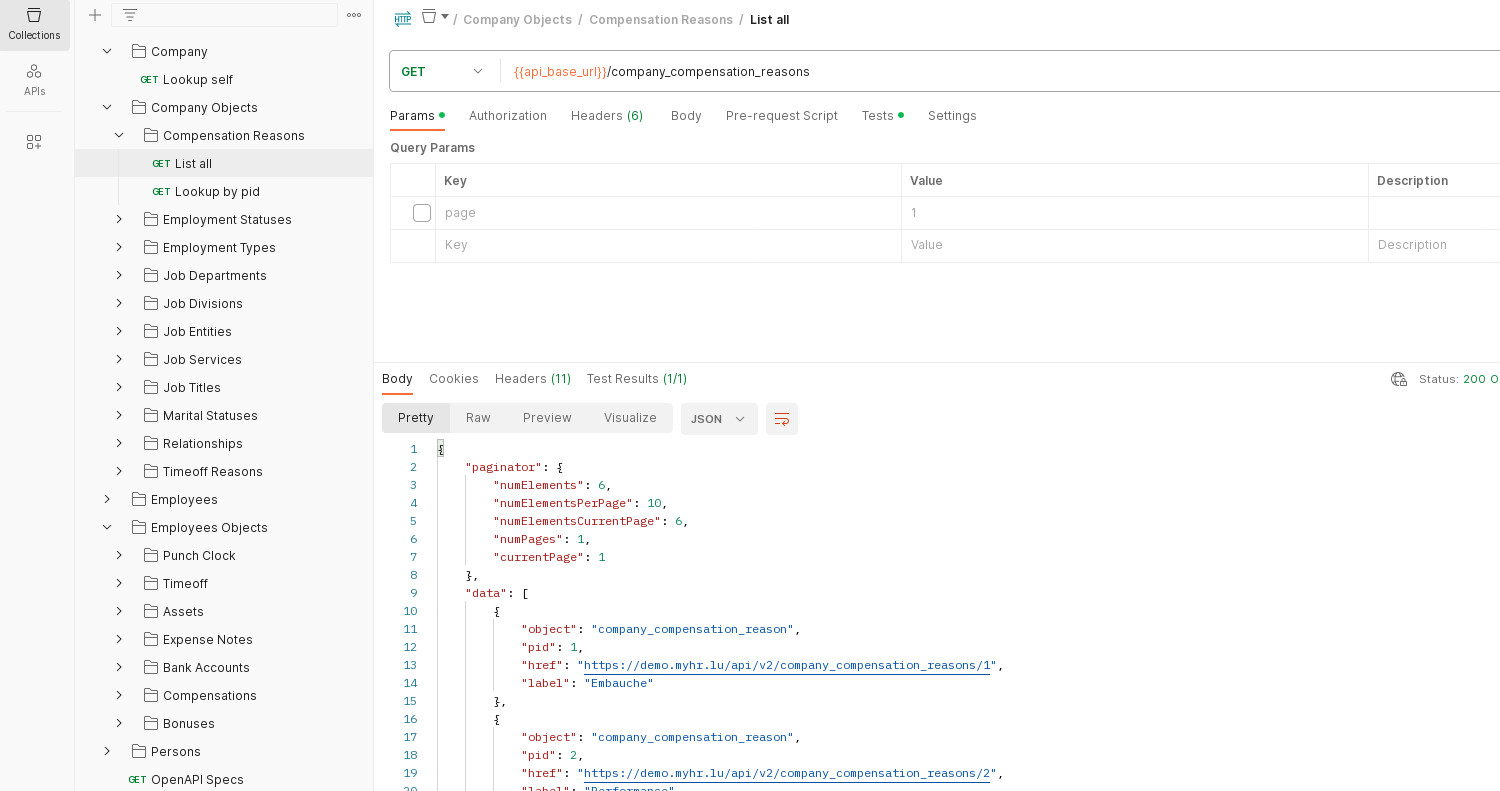Toggle line wrap icon in response
The height and width of the screenshot is (791, 1500).
[x=782, y=419]
